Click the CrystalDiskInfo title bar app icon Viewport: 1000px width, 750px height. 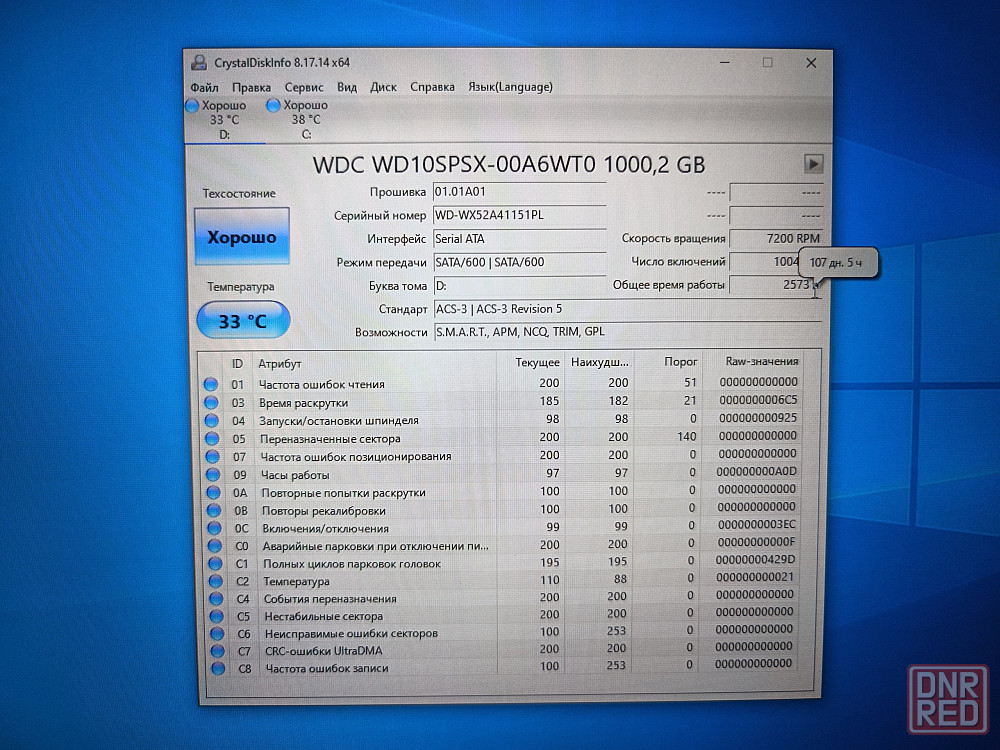pyautogui.click(x=200, y=63)
